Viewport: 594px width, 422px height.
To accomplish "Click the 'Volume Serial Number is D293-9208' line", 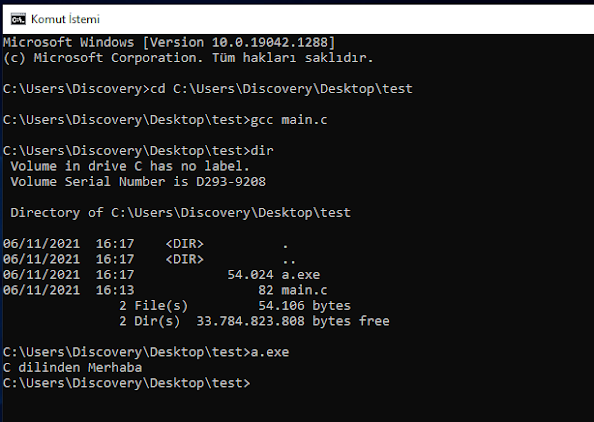I will [138, 182].
